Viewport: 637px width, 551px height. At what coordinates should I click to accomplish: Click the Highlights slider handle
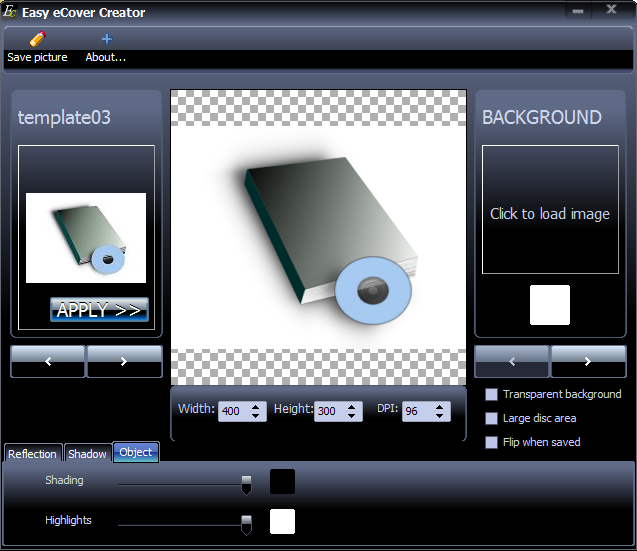[x=246, y=525]
